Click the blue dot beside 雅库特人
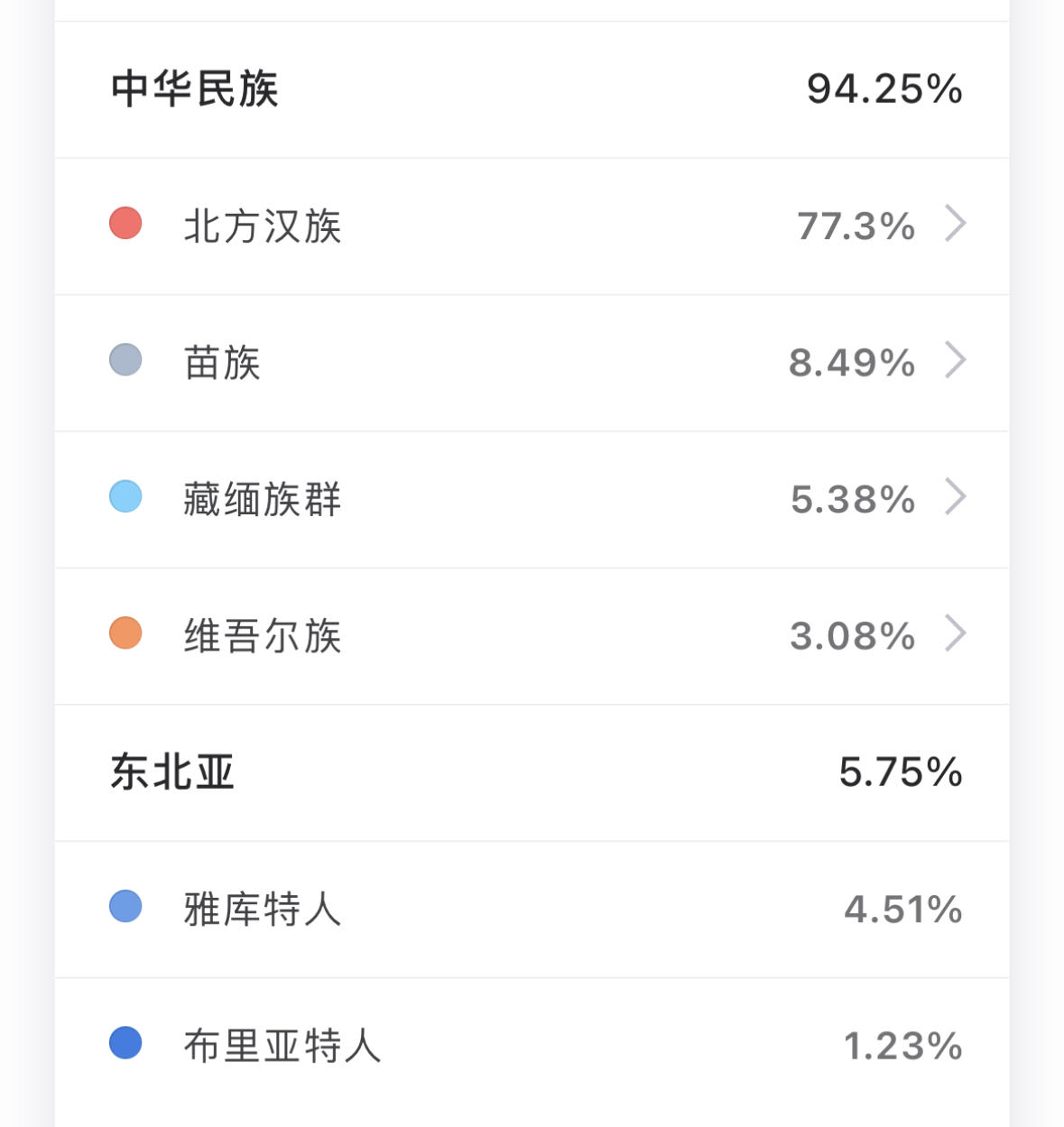Screen dimensions: 1064x1127 125,906
